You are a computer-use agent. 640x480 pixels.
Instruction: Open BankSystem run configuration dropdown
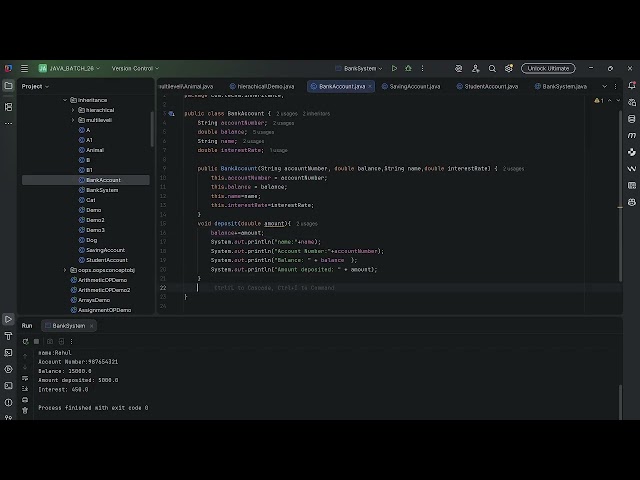point(359,69)
